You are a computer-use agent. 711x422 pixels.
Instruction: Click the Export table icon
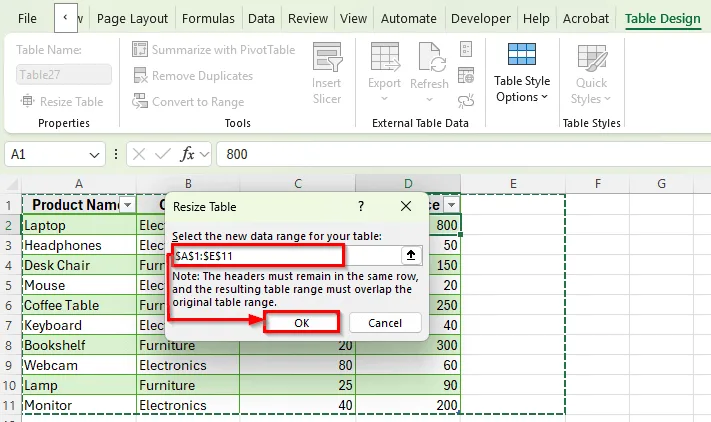pos(385,57)
